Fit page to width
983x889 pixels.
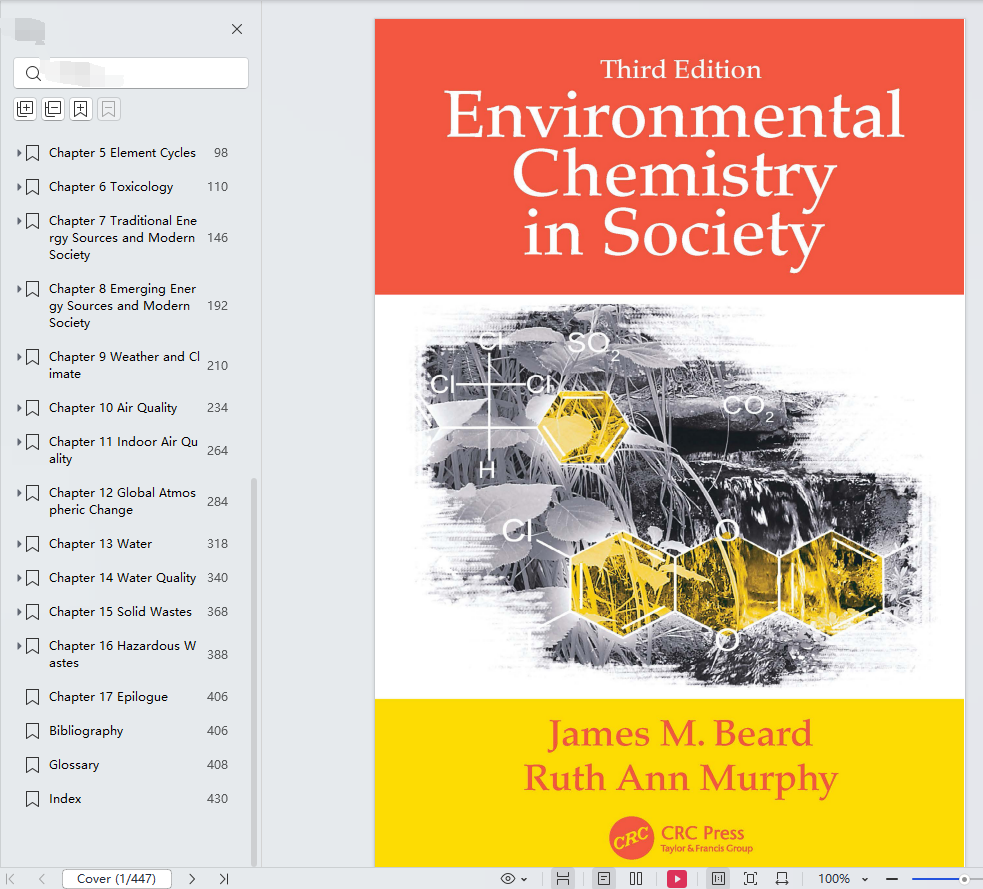pyautogui.click(x=782, y=879)
